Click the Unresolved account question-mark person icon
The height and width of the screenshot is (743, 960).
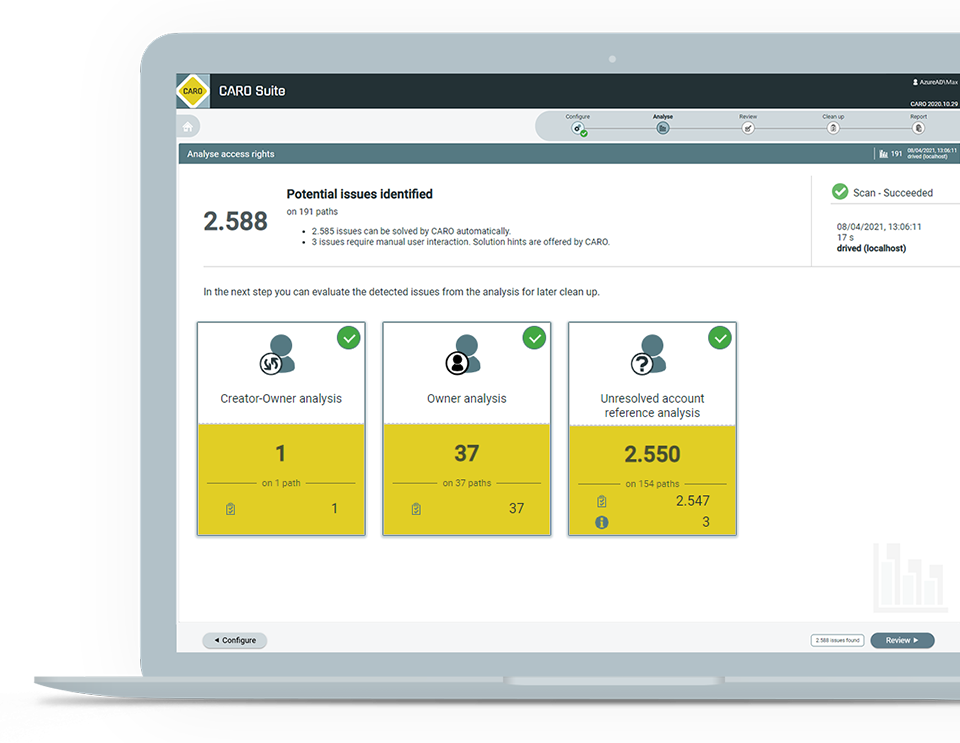[649, 354]
